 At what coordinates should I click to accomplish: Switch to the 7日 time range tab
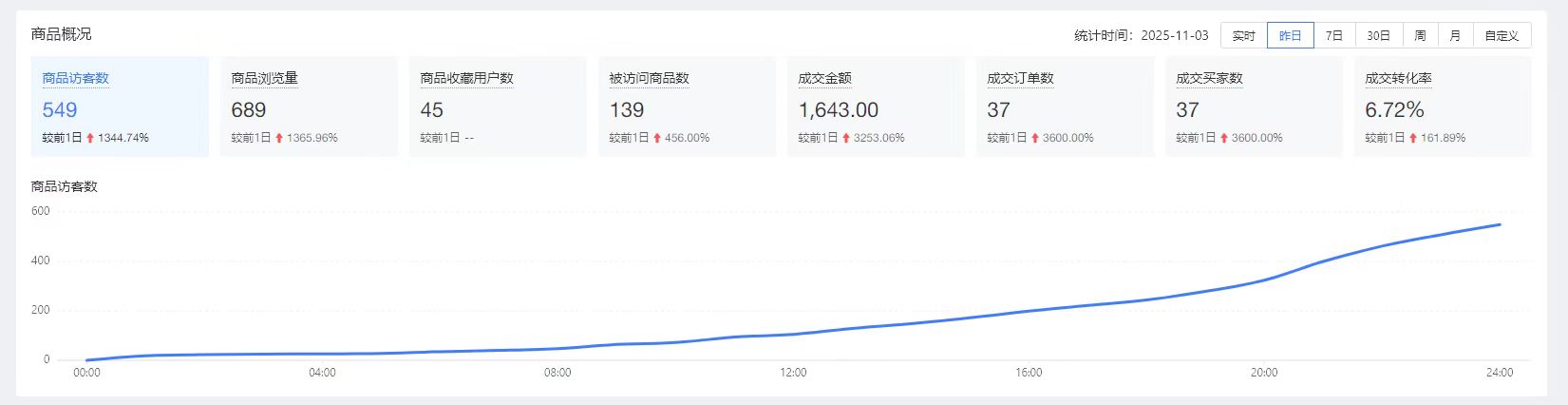[1334, 35]
